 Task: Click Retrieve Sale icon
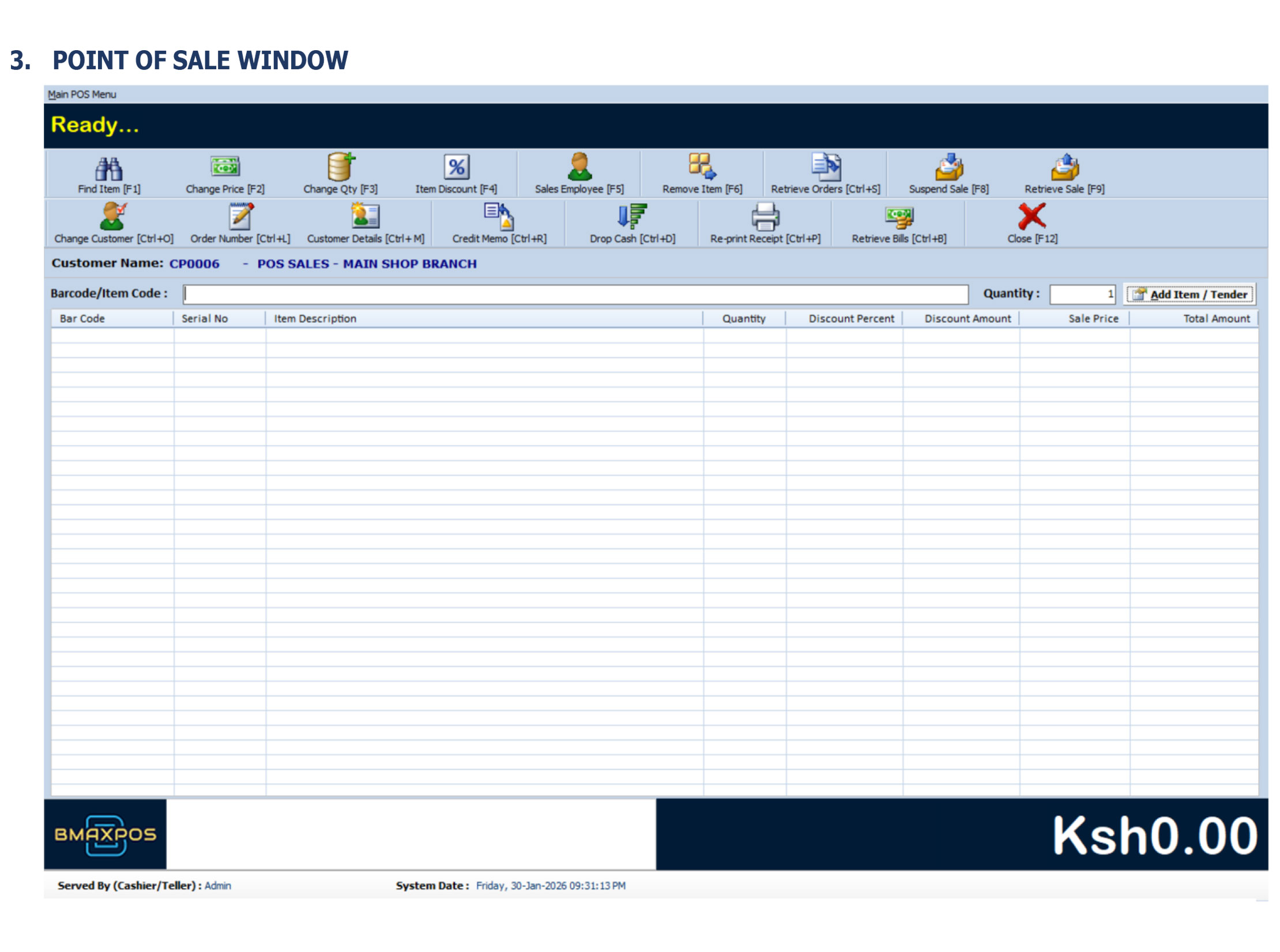pos(1064,167)
